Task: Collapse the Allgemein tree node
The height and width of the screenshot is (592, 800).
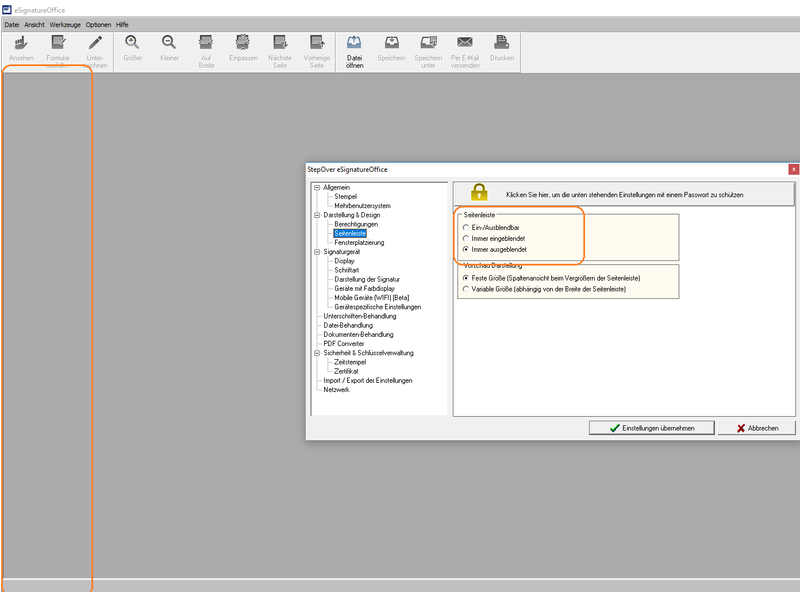Action: 316,188
